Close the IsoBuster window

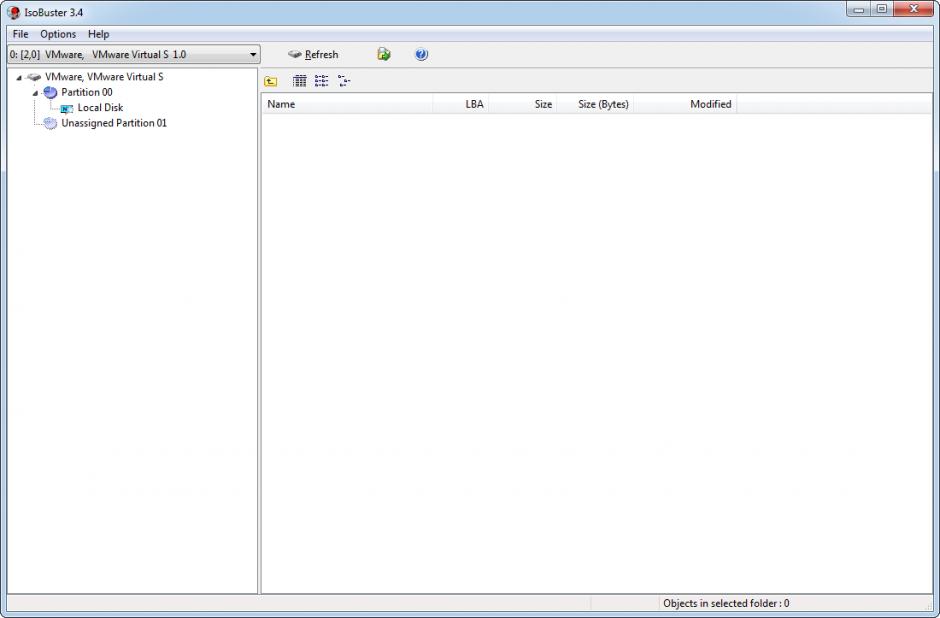point(914,9)
